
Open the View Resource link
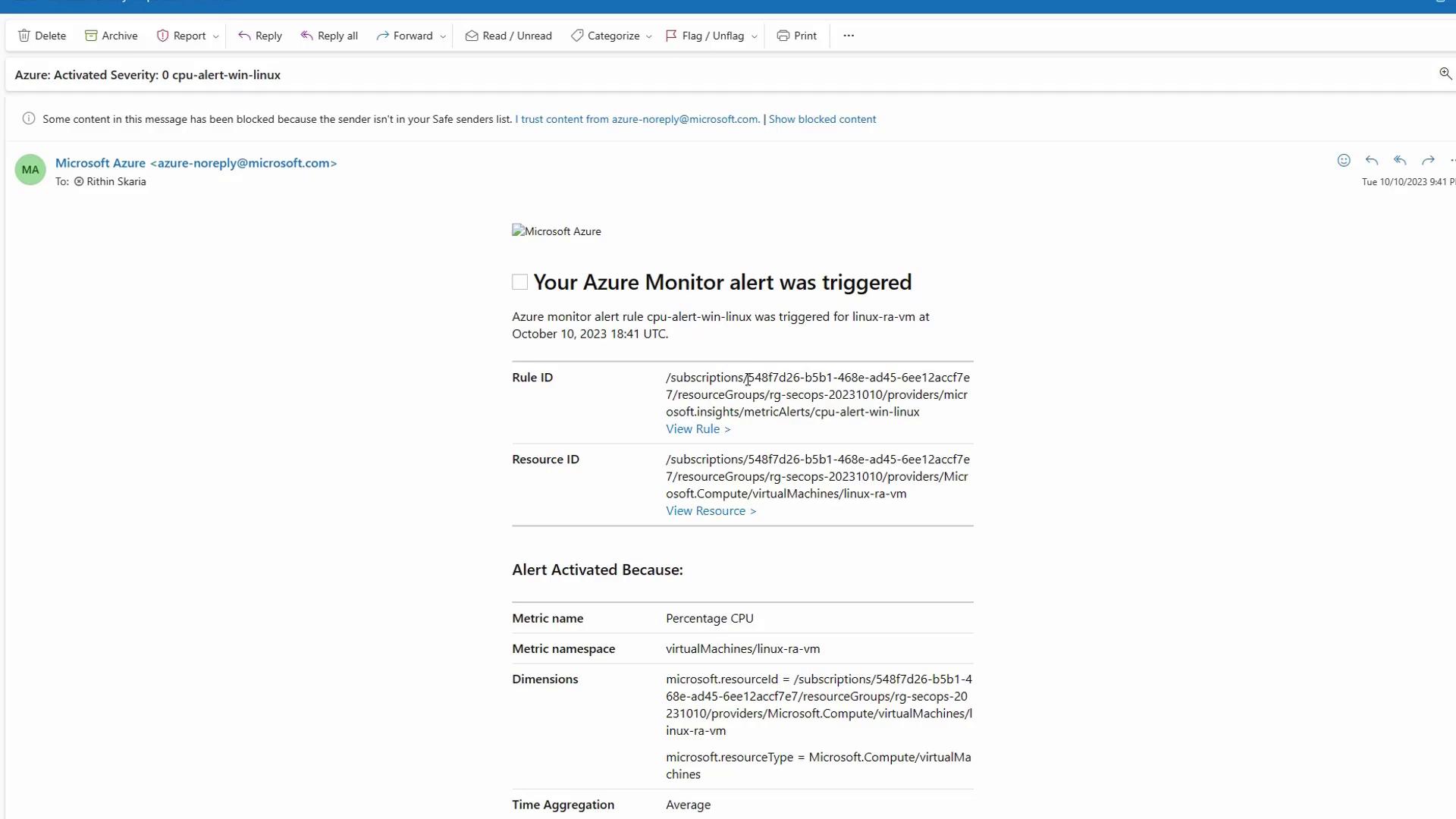pyautogui.click(x=711, y=511)
